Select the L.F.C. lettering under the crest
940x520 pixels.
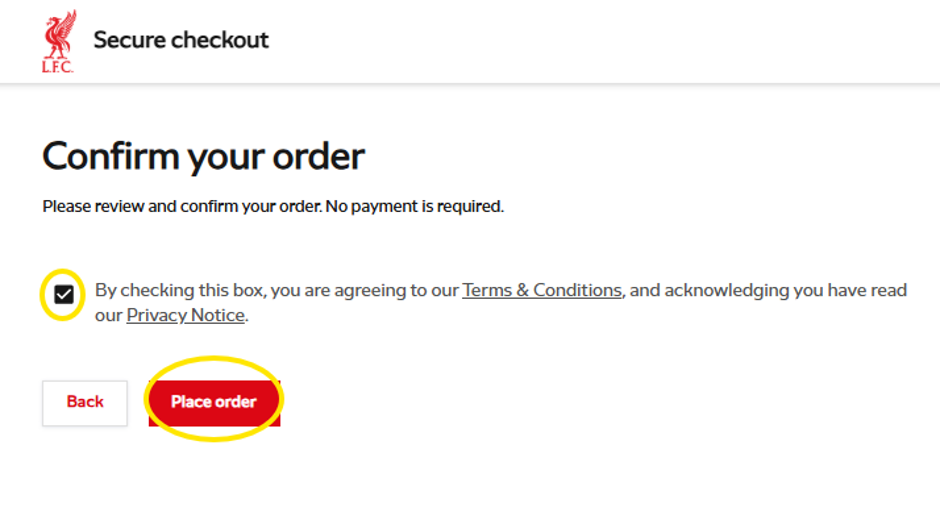[x=58, y=67]
